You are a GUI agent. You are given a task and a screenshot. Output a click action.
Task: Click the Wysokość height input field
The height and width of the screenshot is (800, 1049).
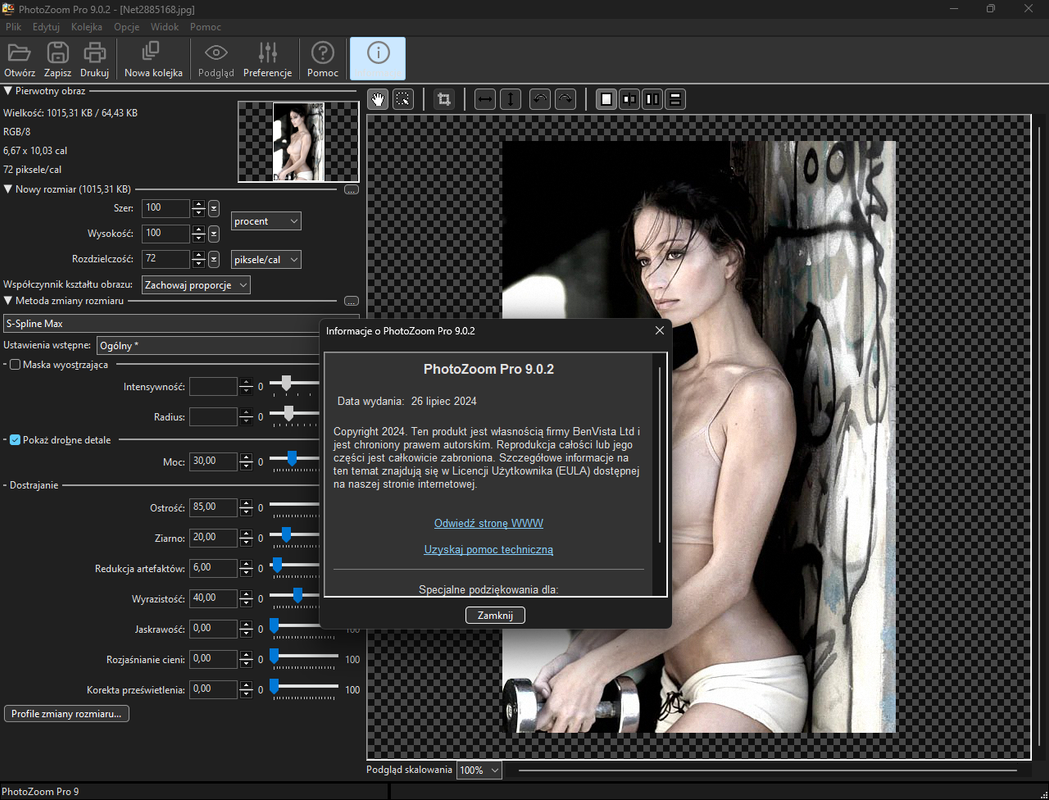[165, 233]
